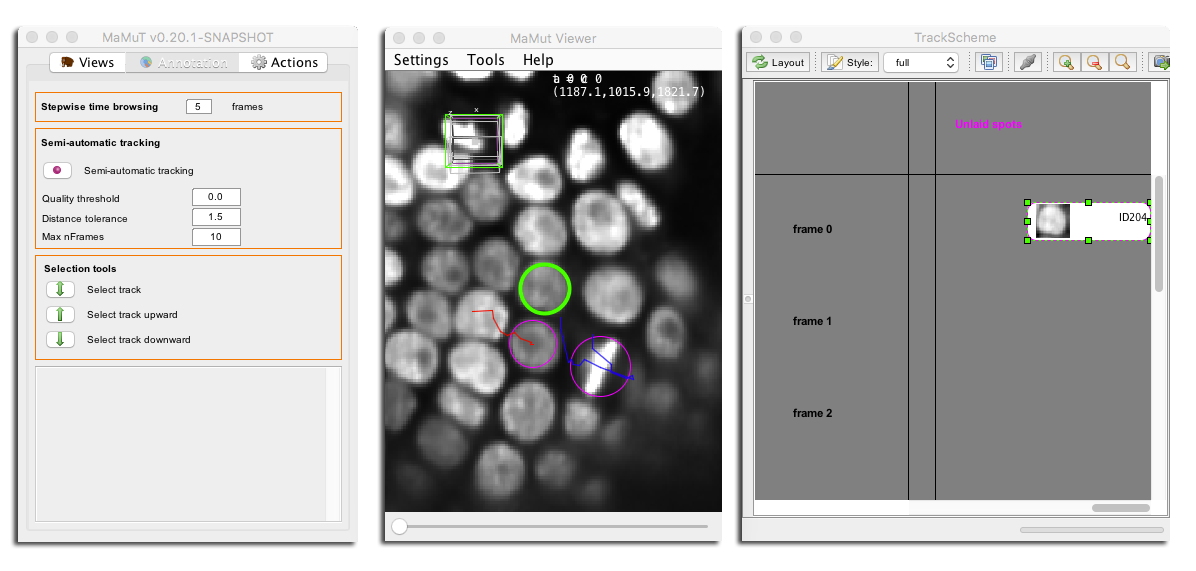
Task: Switch to the Views tab
Action: tap(88, 63)
